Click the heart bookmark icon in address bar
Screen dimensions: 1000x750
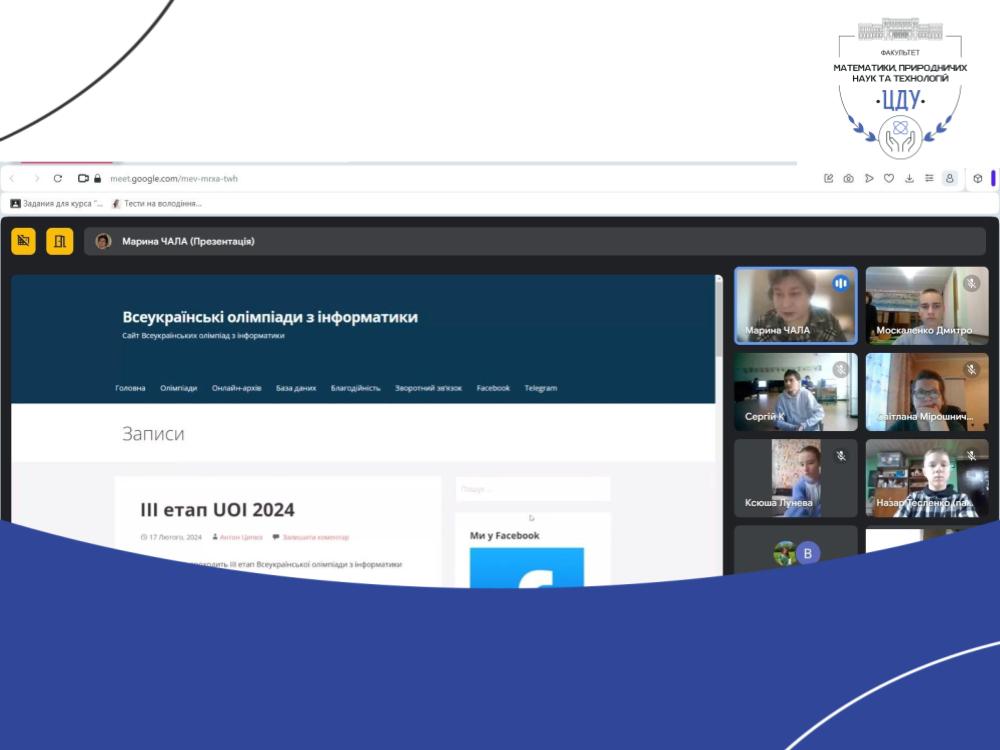point(888,179)
